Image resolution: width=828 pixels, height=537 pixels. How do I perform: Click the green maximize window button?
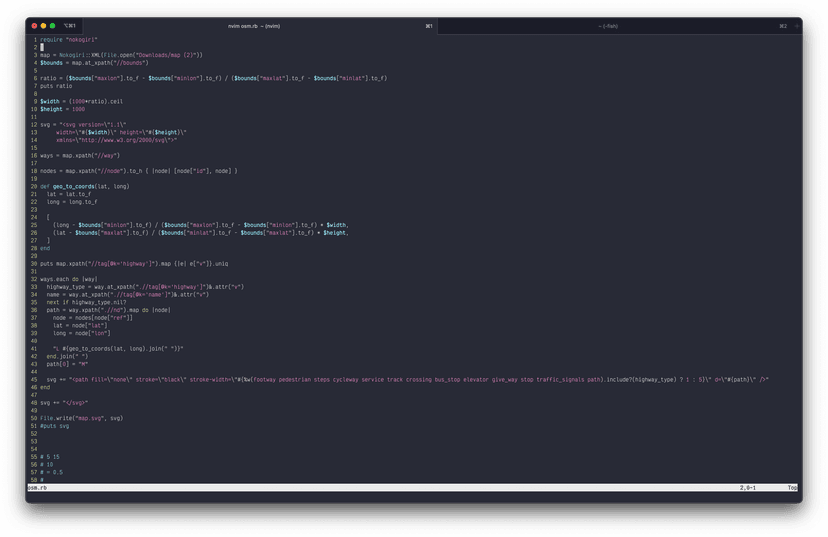click(53, 26)
